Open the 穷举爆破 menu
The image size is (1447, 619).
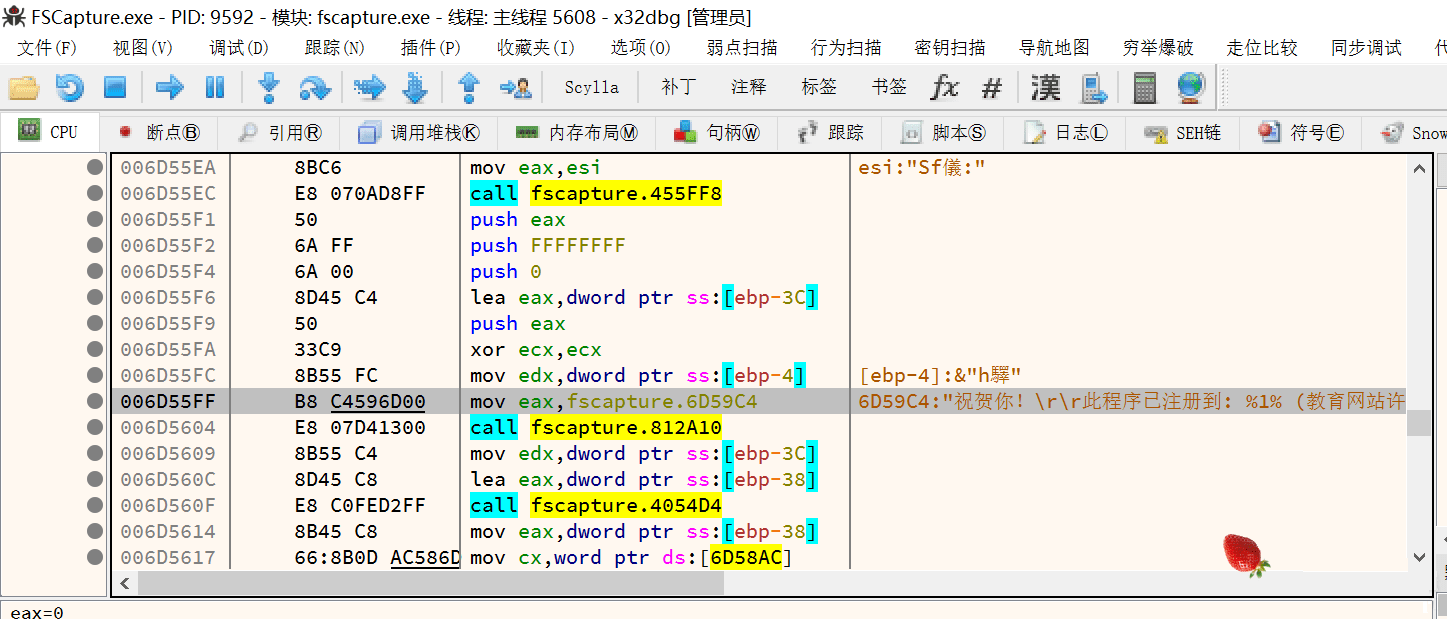(x=1158, y=48)
